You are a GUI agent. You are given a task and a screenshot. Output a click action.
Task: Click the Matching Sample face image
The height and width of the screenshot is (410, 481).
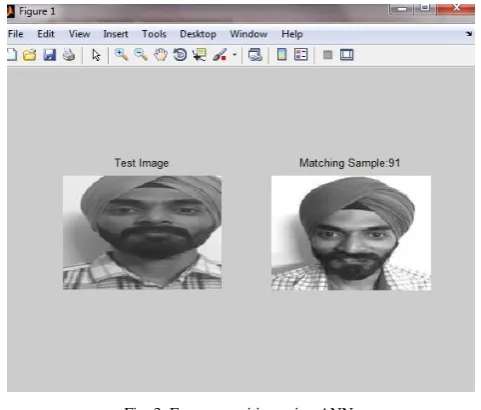tap(351, 233)
